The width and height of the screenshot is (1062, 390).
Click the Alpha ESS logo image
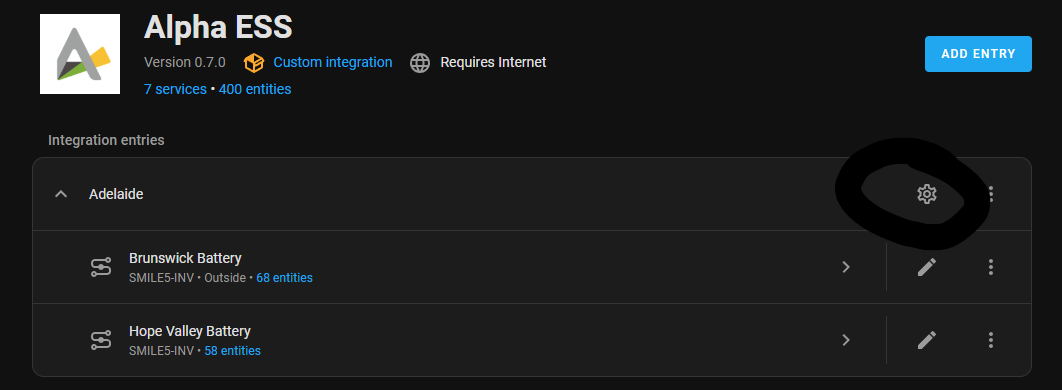80,54
